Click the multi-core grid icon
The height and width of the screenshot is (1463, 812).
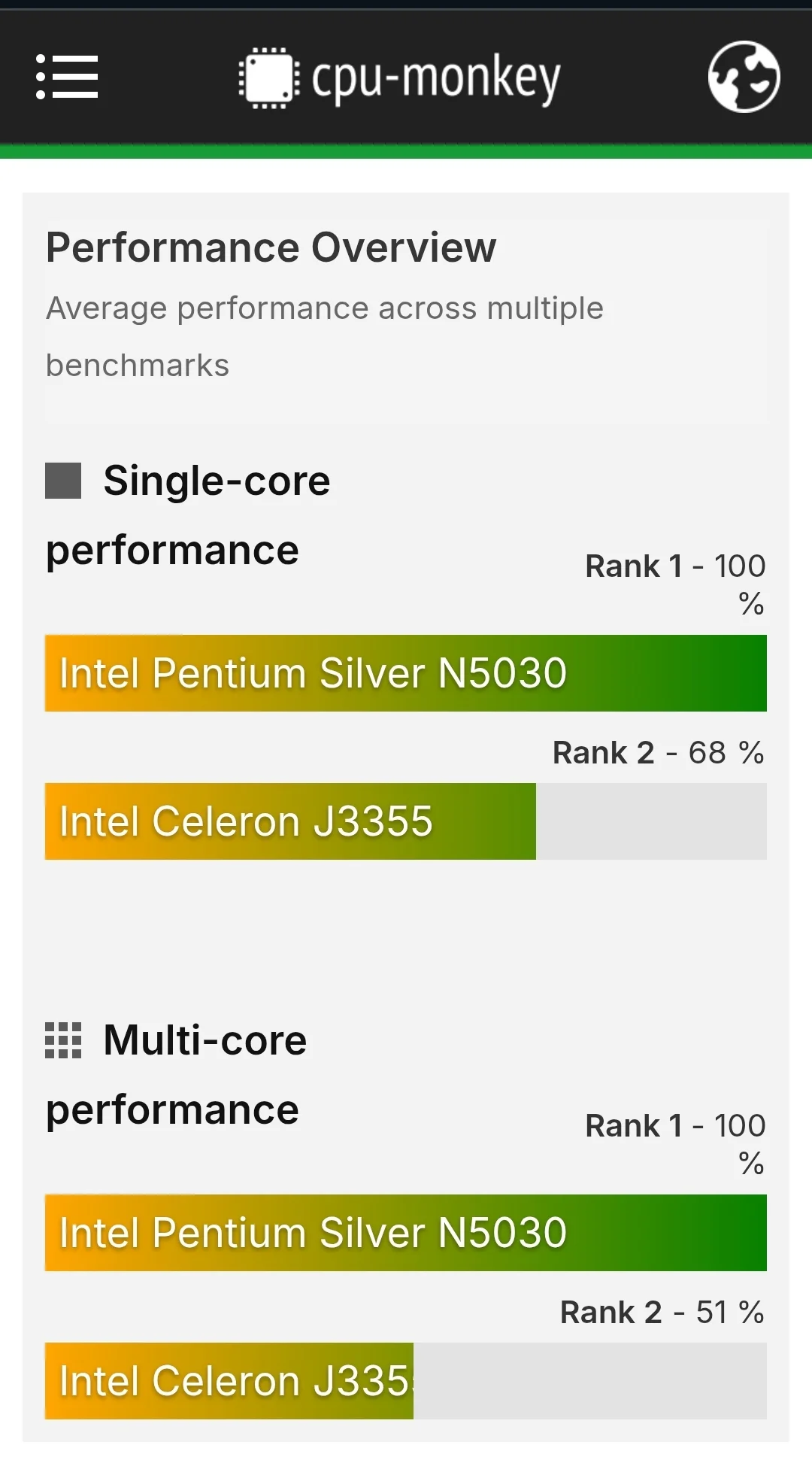point(63,1040)
